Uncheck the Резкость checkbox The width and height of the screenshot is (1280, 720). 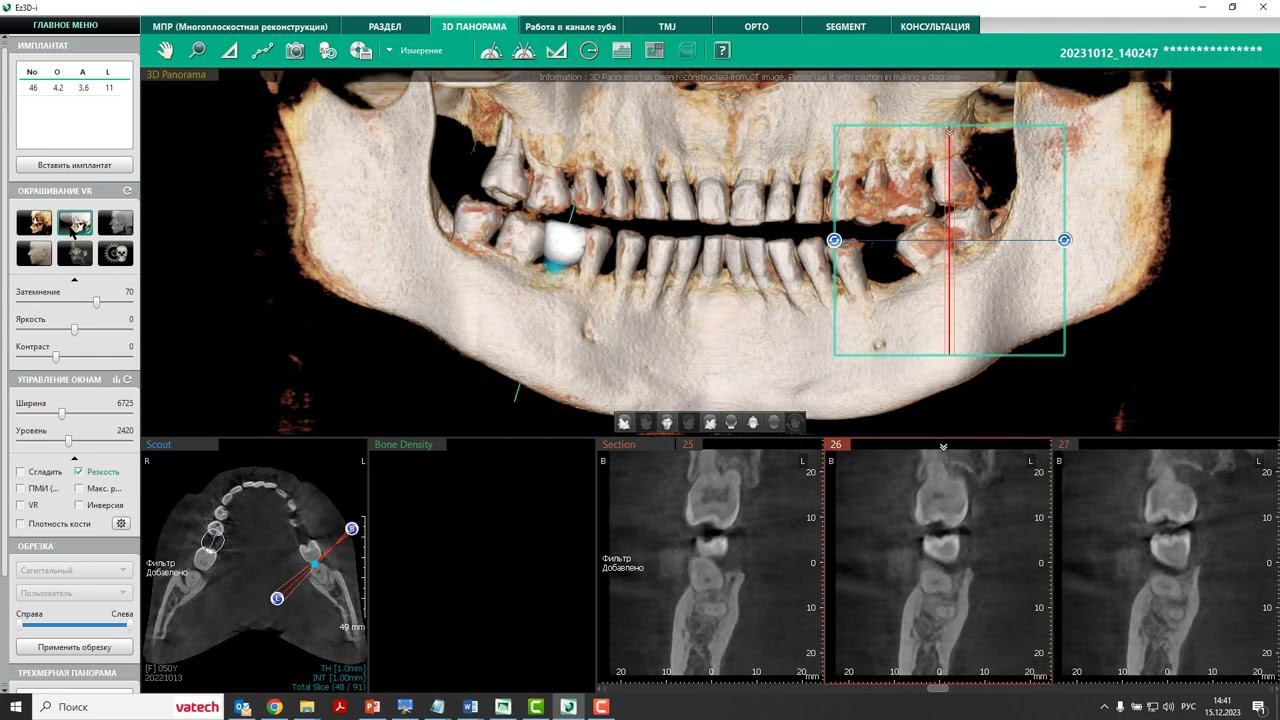click(x=79, y=471)
